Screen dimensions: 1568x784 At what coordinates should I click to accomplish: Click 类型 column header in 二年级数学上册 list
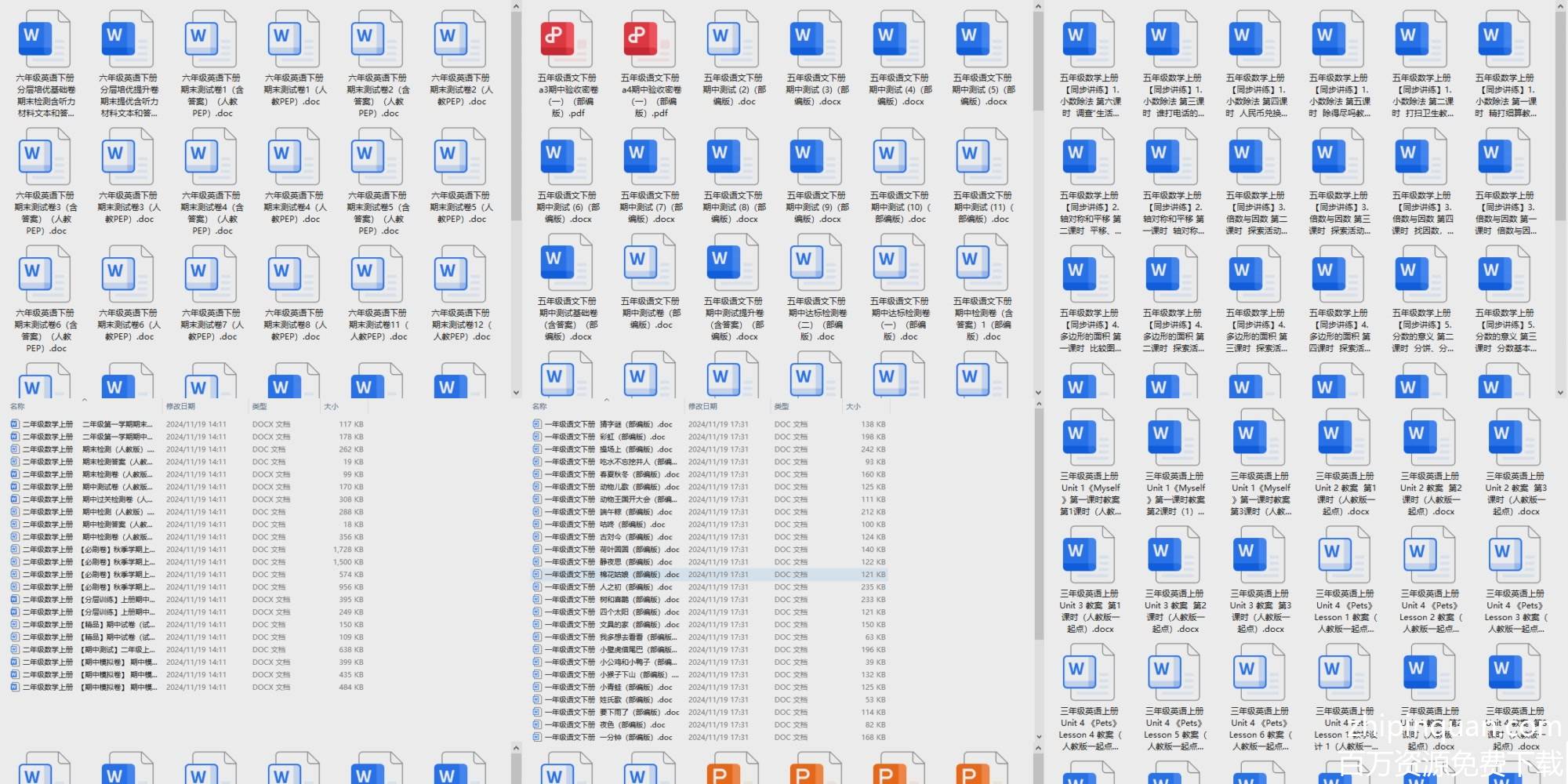pyautogui.click(x=260, y=406)
